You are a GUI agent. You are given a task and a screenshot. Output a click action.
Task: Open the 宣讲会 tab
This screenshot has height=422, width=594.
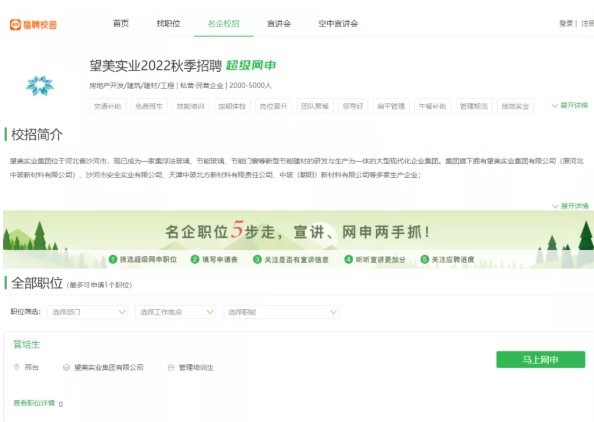279,23
